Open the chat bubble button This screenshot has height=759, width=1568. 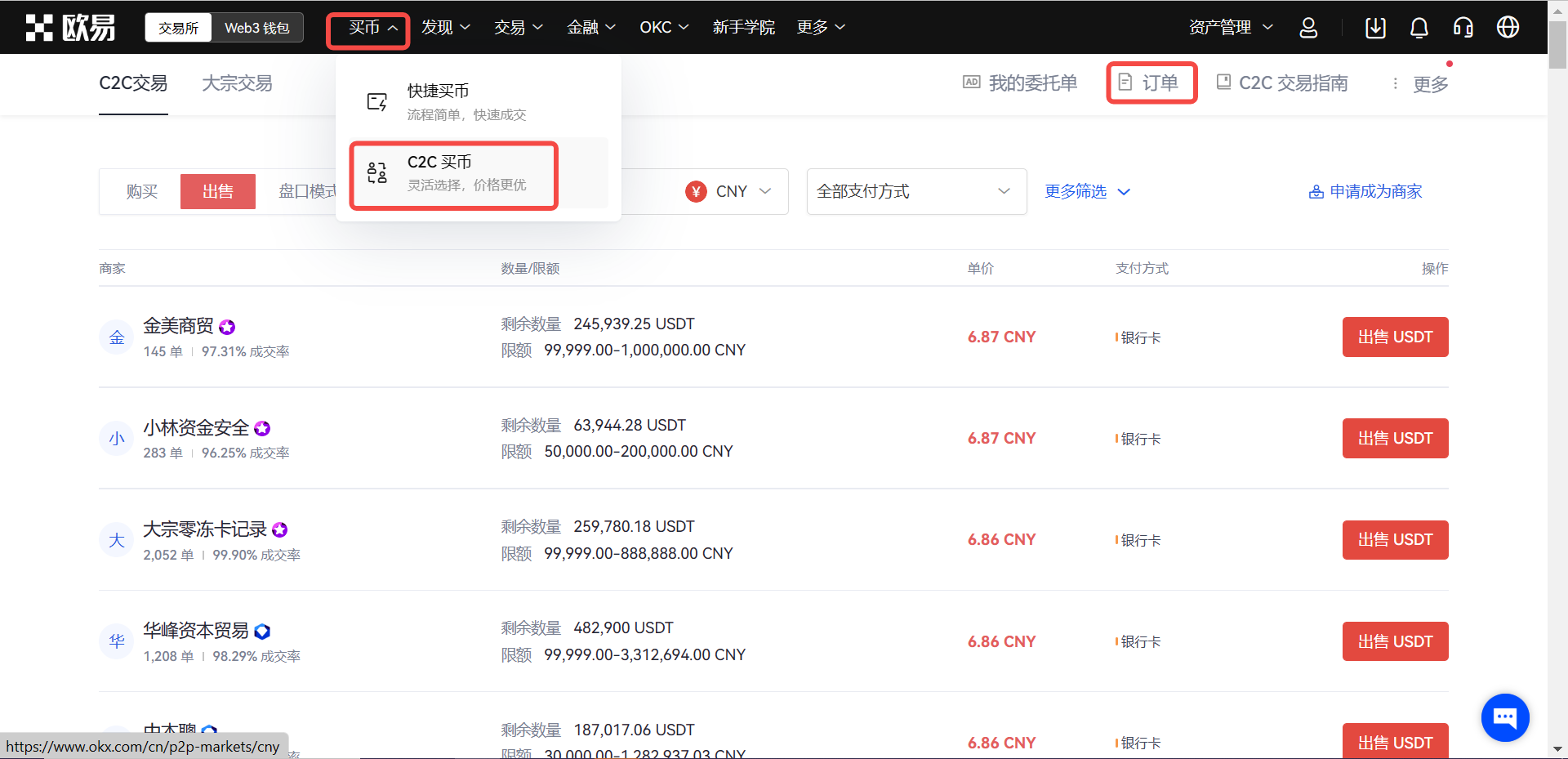(1505, 717)
